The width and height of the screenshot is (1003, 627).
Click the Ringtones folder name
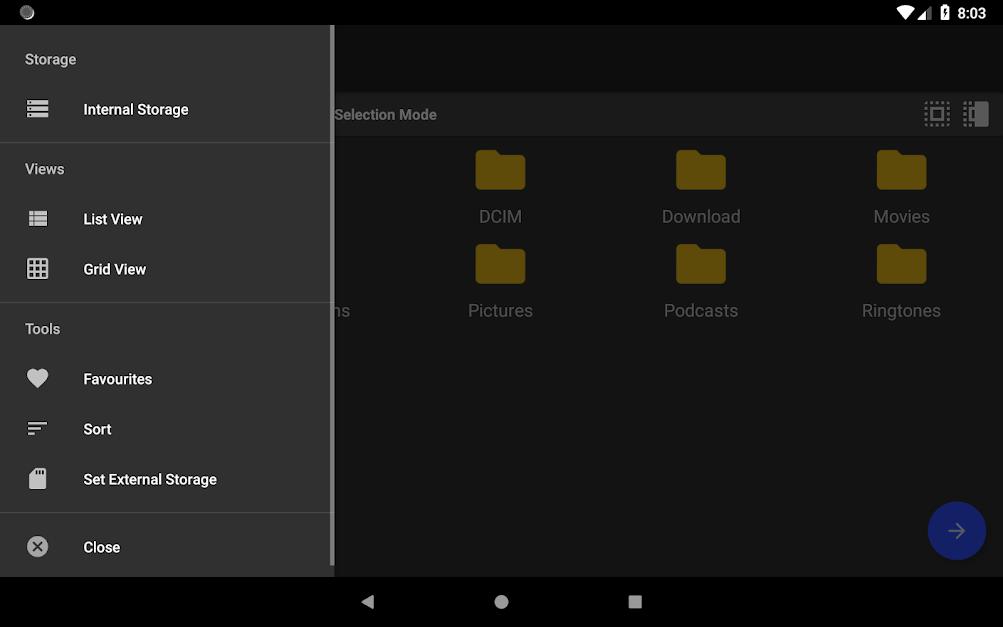(x=901, y=311)
